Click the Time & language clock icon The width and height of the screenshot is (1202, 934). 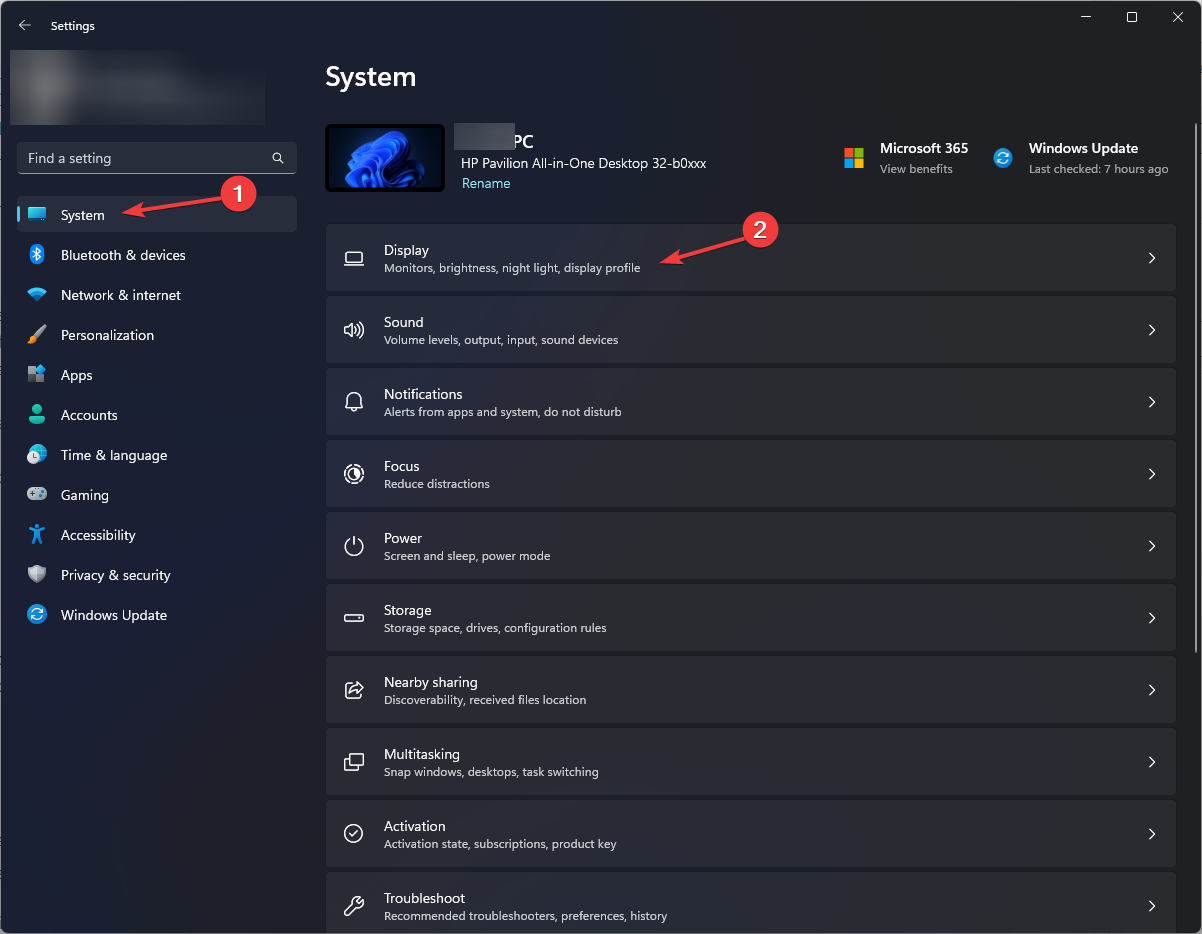coord(37,455)
